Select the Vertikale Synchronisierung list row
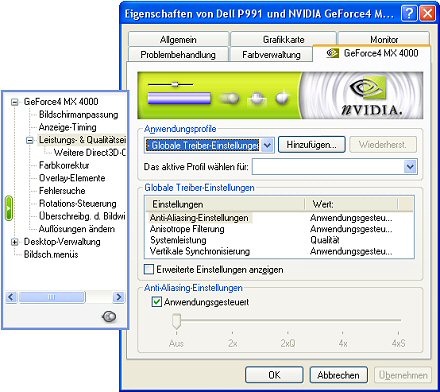Screen dimensions: 440x392 279,251
